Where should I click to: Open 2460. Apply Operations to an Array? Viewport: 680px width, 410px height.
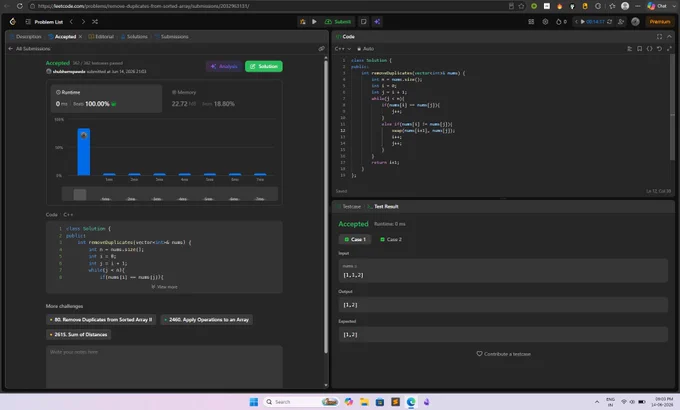[x=207, y=320]
